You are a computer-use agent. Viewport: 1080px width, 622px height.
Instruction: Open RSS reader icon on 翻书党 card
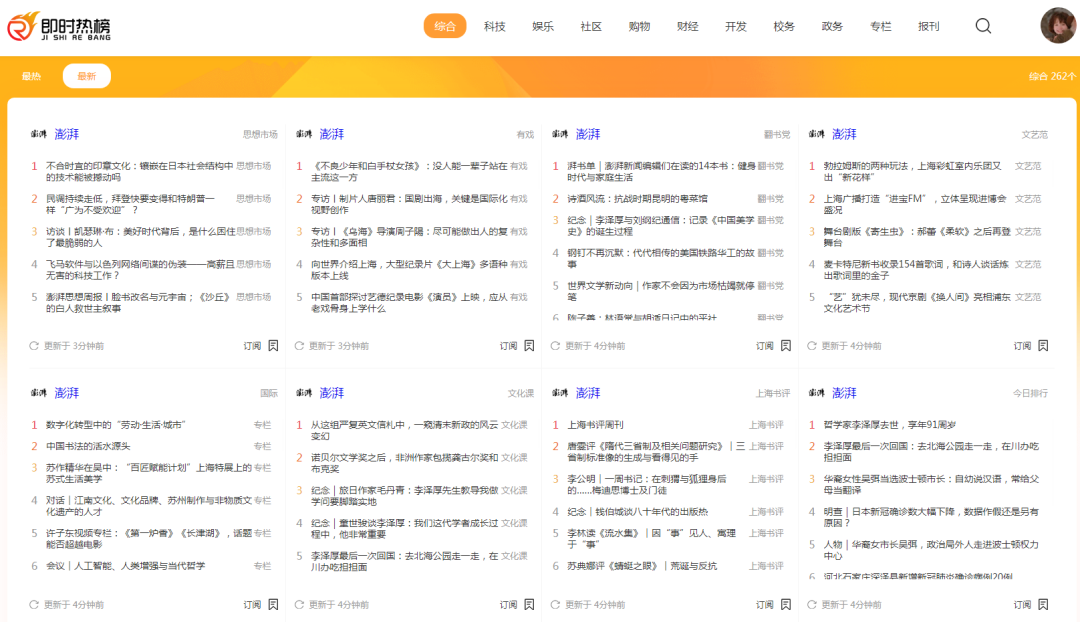click(788, 344)
